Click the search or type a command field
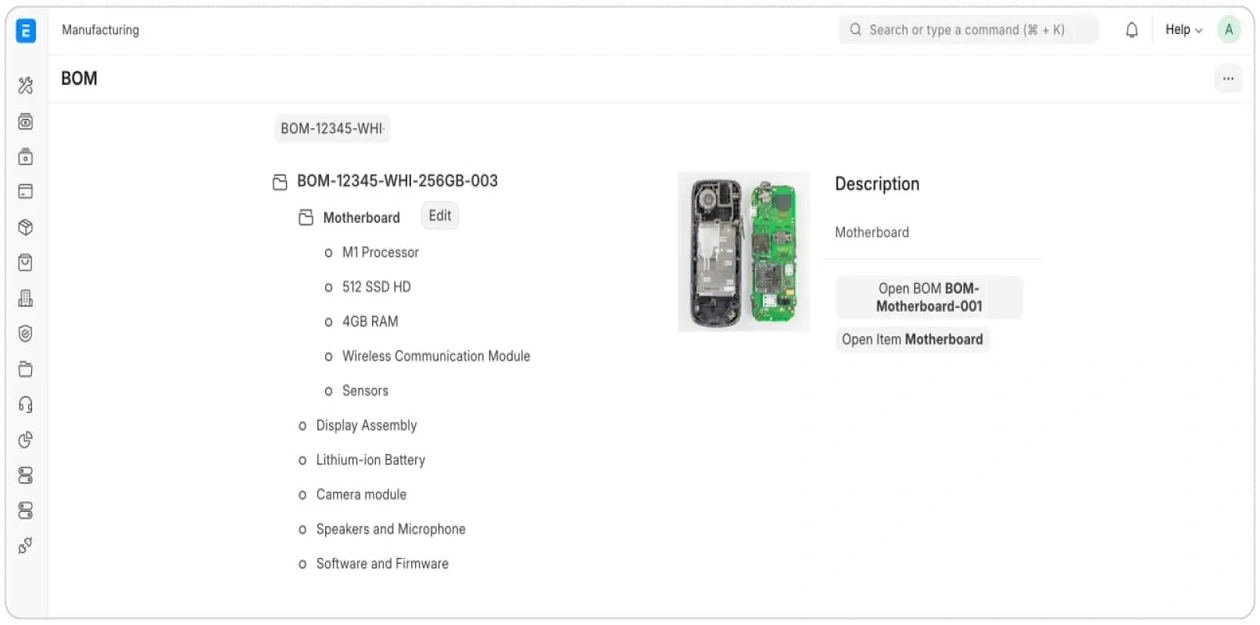Viewport: 1260px width, 625px height. pos(967,30)
